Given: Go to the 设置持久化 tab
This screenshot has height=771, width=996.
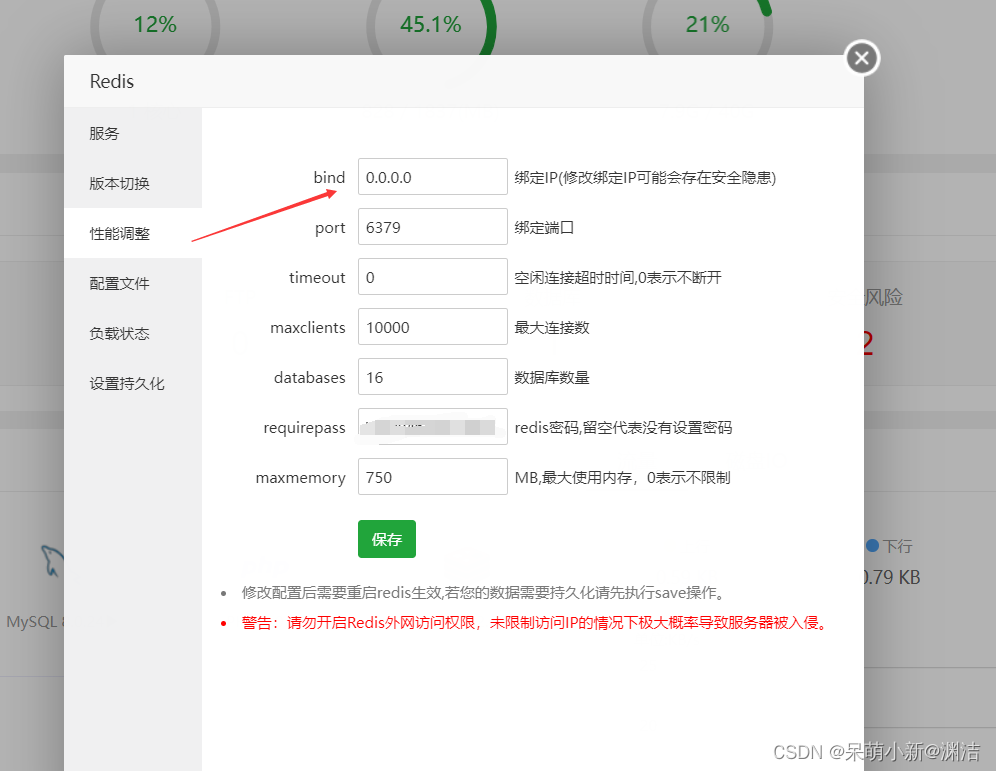Looking at the screenshot, I should pos(133,384).
